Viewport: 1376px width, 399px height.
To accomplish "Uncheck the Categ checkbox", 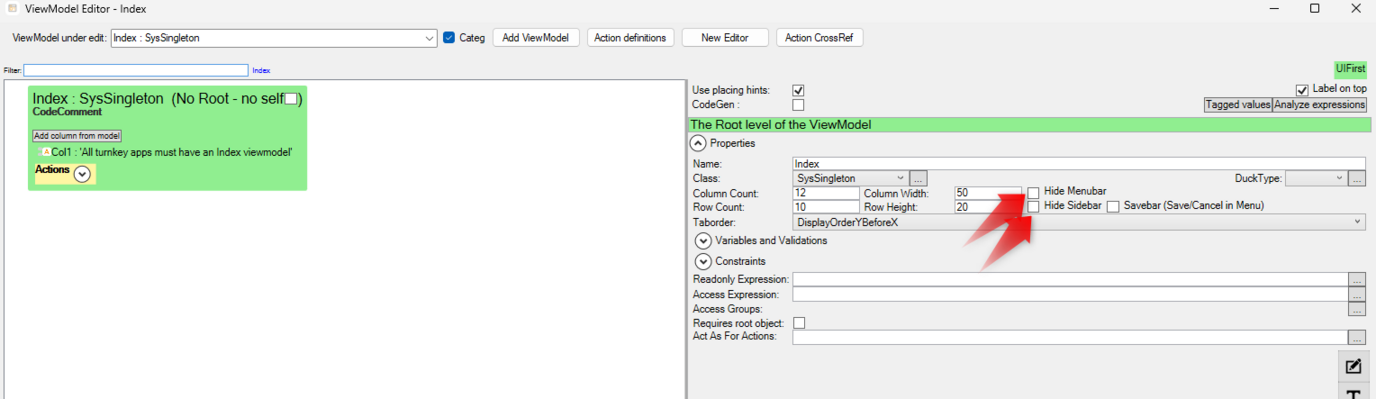I will pos(449,38).
